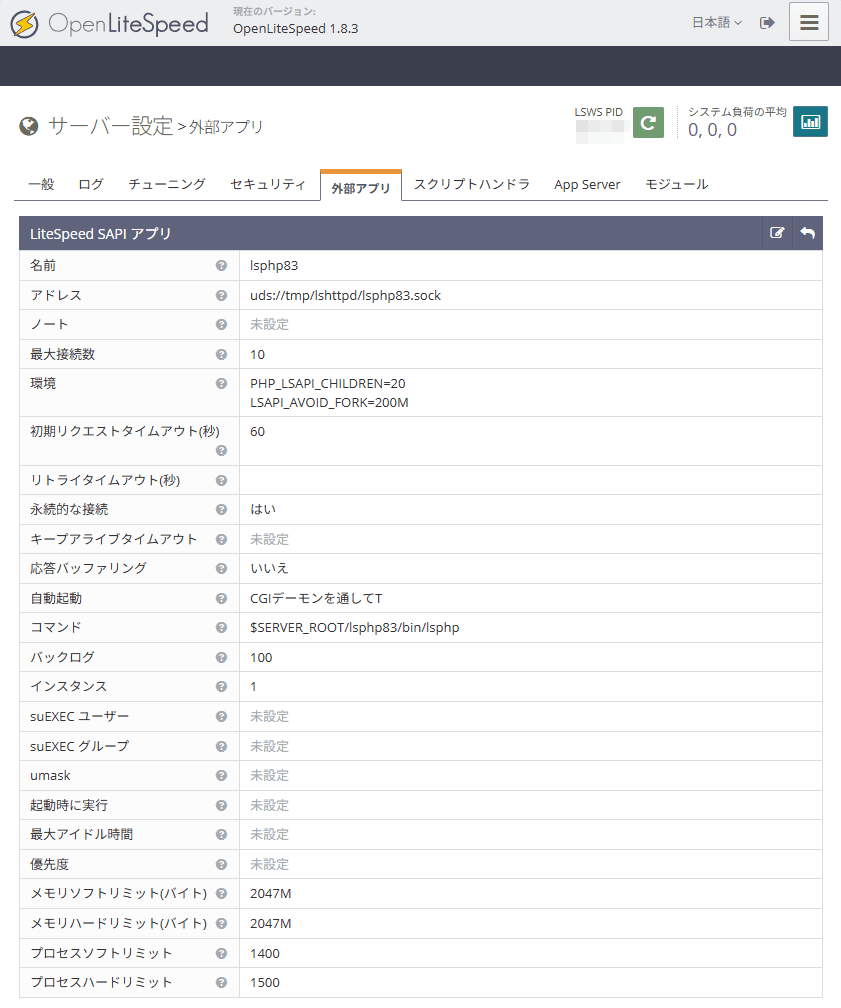Show help for ノート

pos(221,325)
